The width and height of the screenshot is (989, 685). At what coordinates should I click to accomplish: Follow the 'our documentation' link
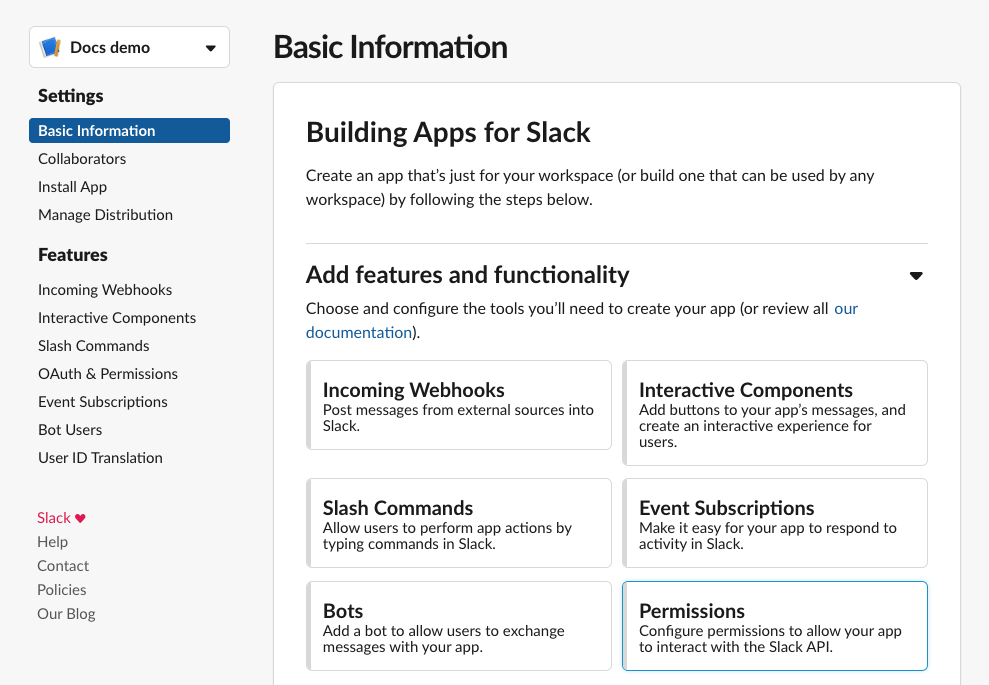tap(359, 332)
